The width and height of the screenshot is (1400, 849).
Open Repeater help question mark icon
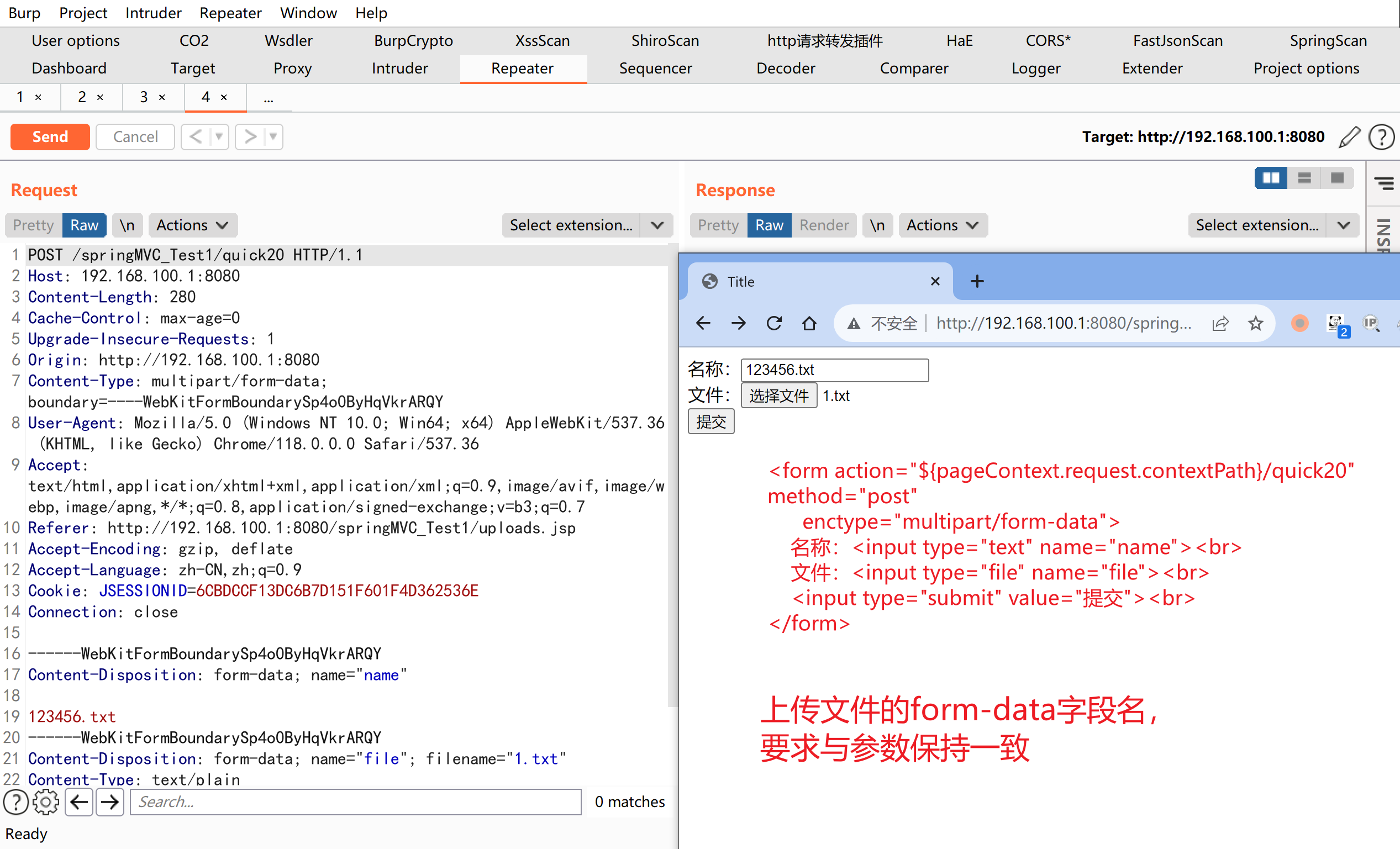[x=1381, y=137]
